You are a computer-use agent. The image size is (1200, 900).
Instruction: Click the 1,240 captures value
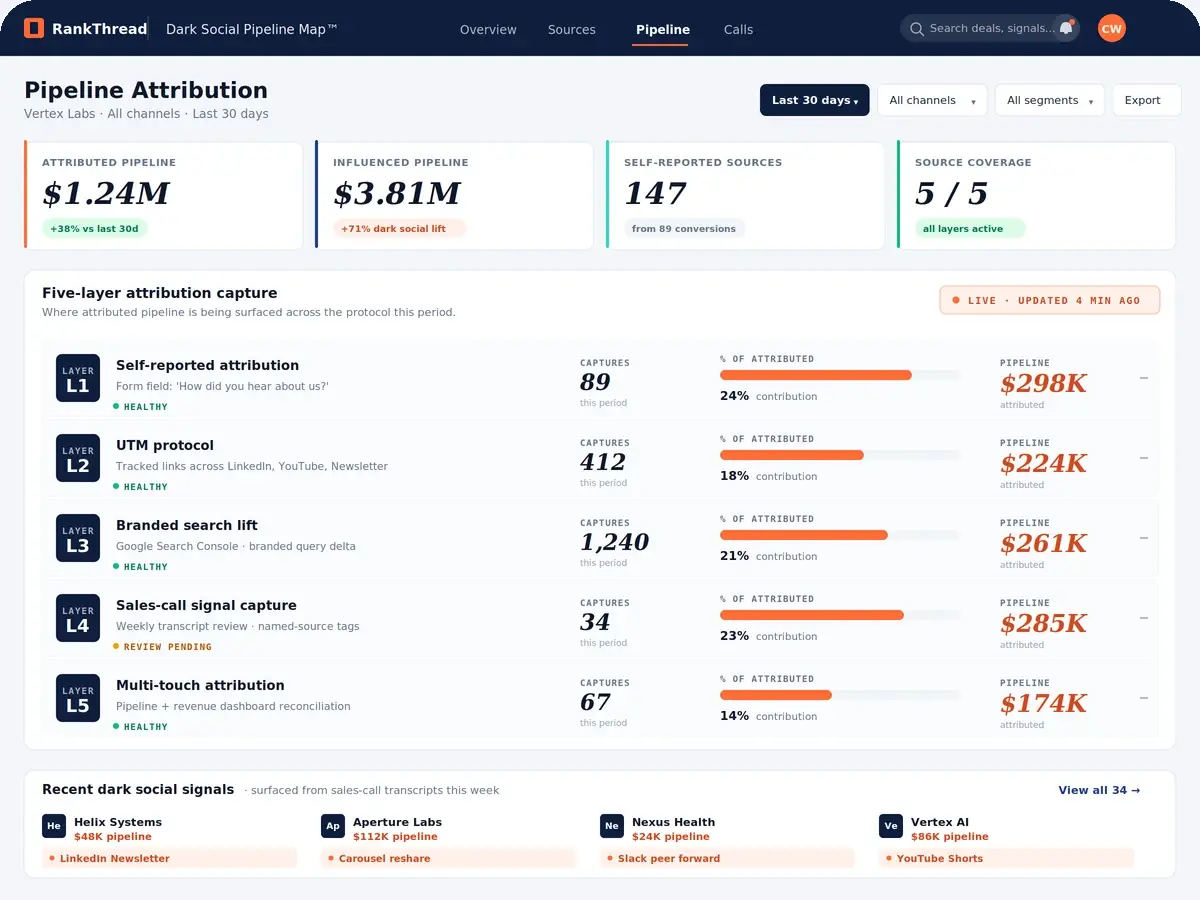[614, 542]
